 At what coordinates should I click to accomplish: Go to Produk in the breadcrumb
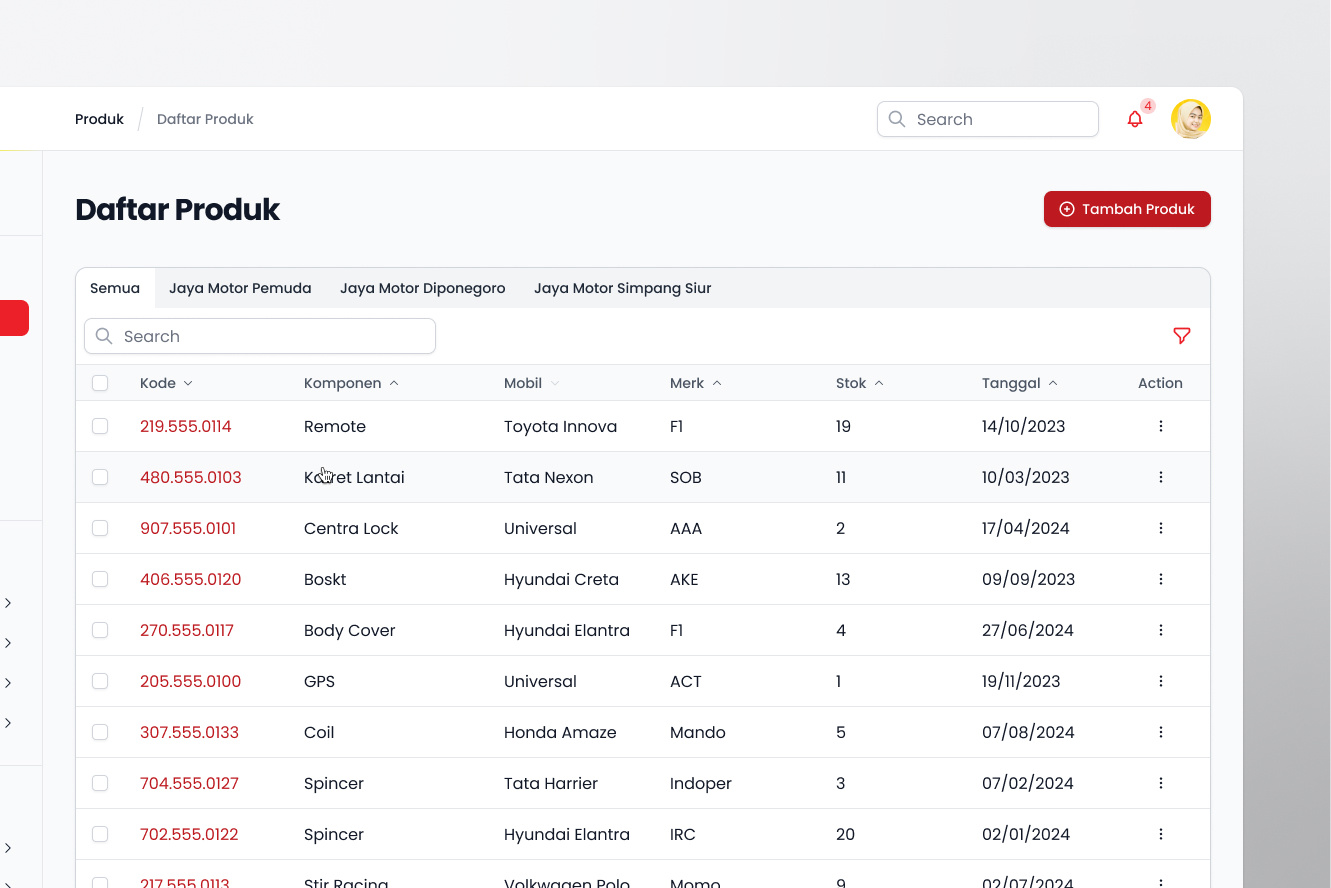point(100,119)
